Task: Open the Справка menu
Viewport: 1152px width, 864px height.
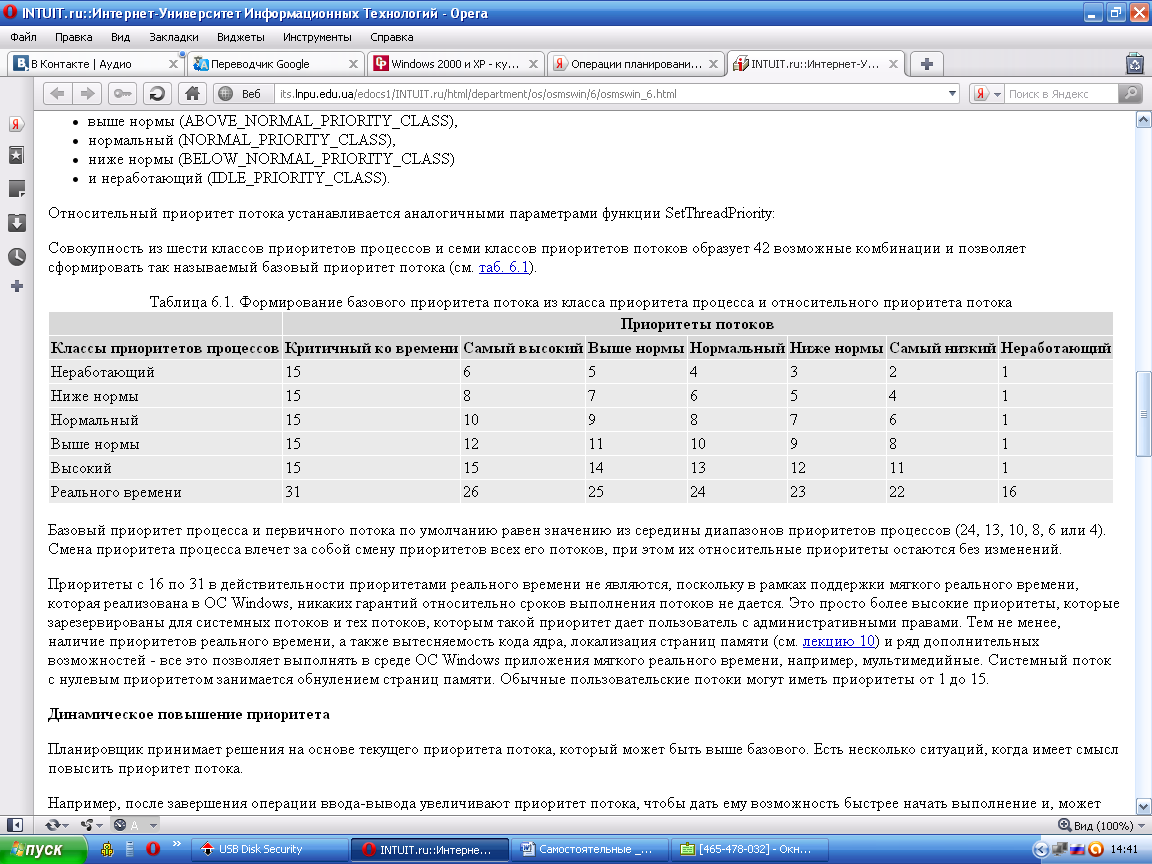Action: pyautogui.click(x=392, y=37)
